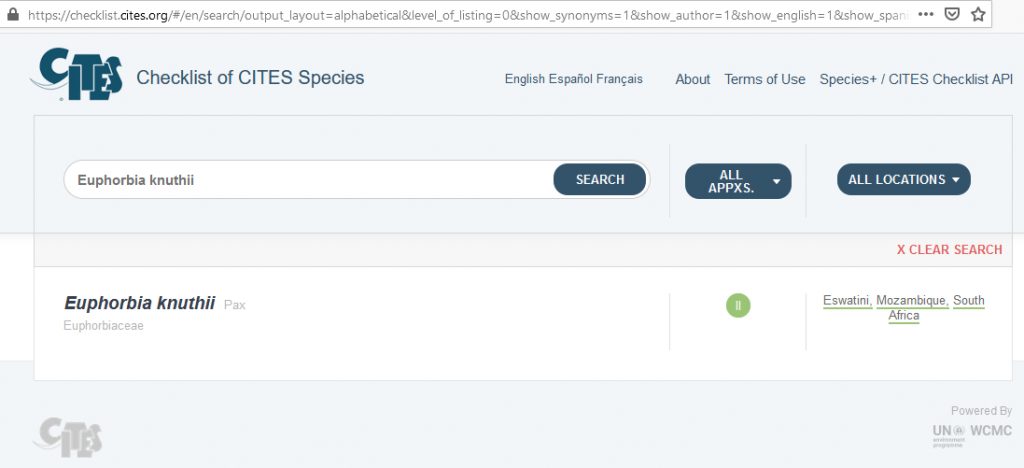Click the lock icon in address bar
This screenshot has height=468, width=1024.
pos(12,14)
